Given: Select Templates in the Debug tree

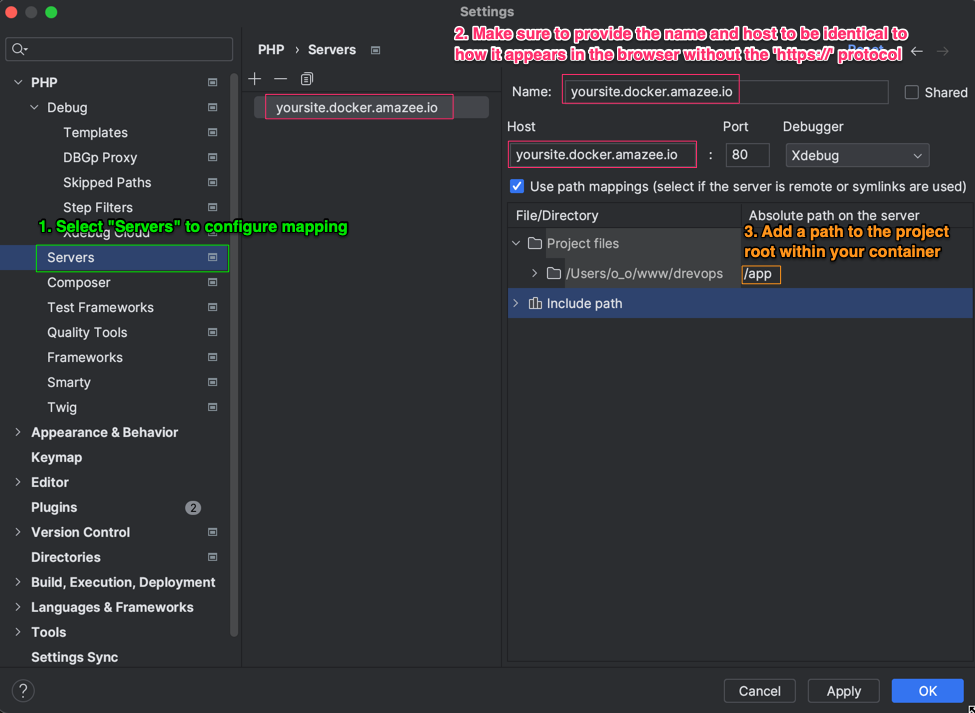Looking at the screenshot, I should [x=96, y=132].
